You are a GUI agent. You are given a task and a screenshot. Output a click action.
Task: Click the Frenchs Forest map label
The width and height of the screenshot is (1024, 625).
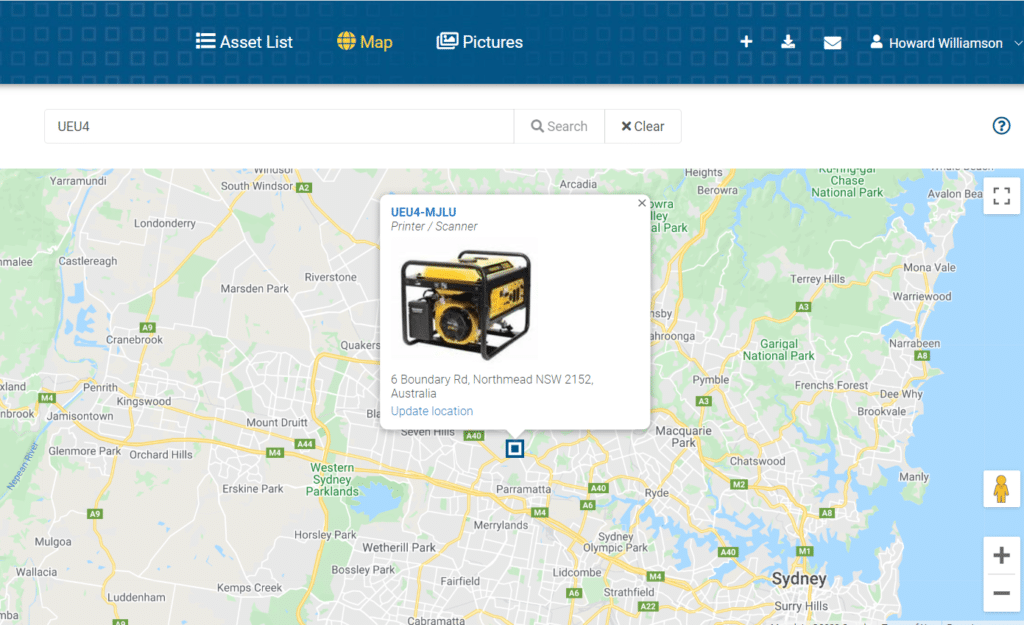[831, 385]
